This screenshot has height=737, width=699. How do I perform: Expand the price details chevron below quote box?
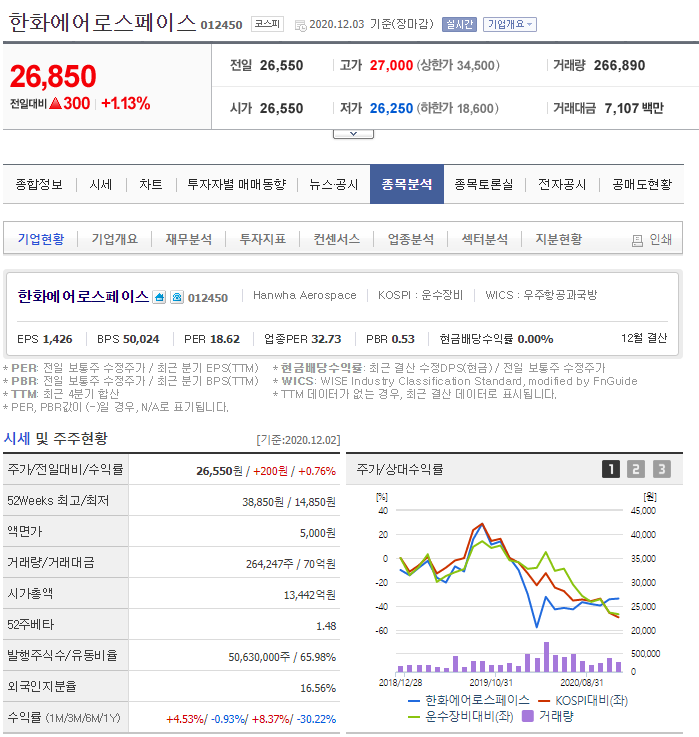point(353,134)
